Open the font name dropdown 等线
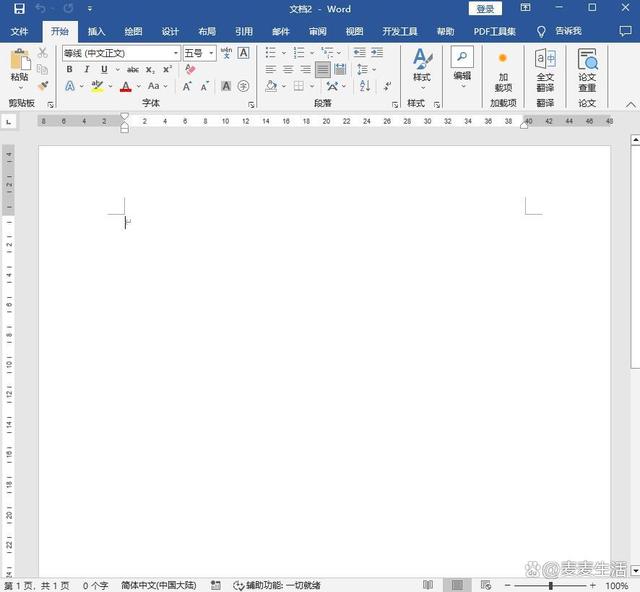Image resolution: width=640 pixels, height=592 pixels. pos(176,53)
